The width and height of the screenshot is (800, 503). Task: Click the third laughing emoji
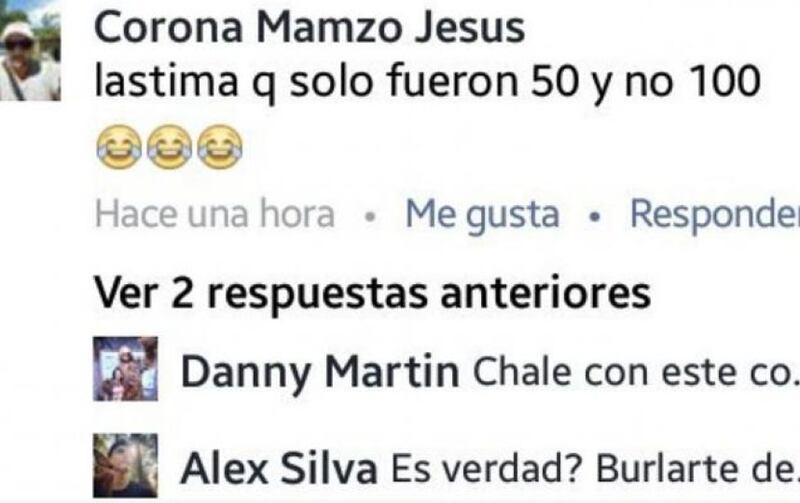coord(220,146)
